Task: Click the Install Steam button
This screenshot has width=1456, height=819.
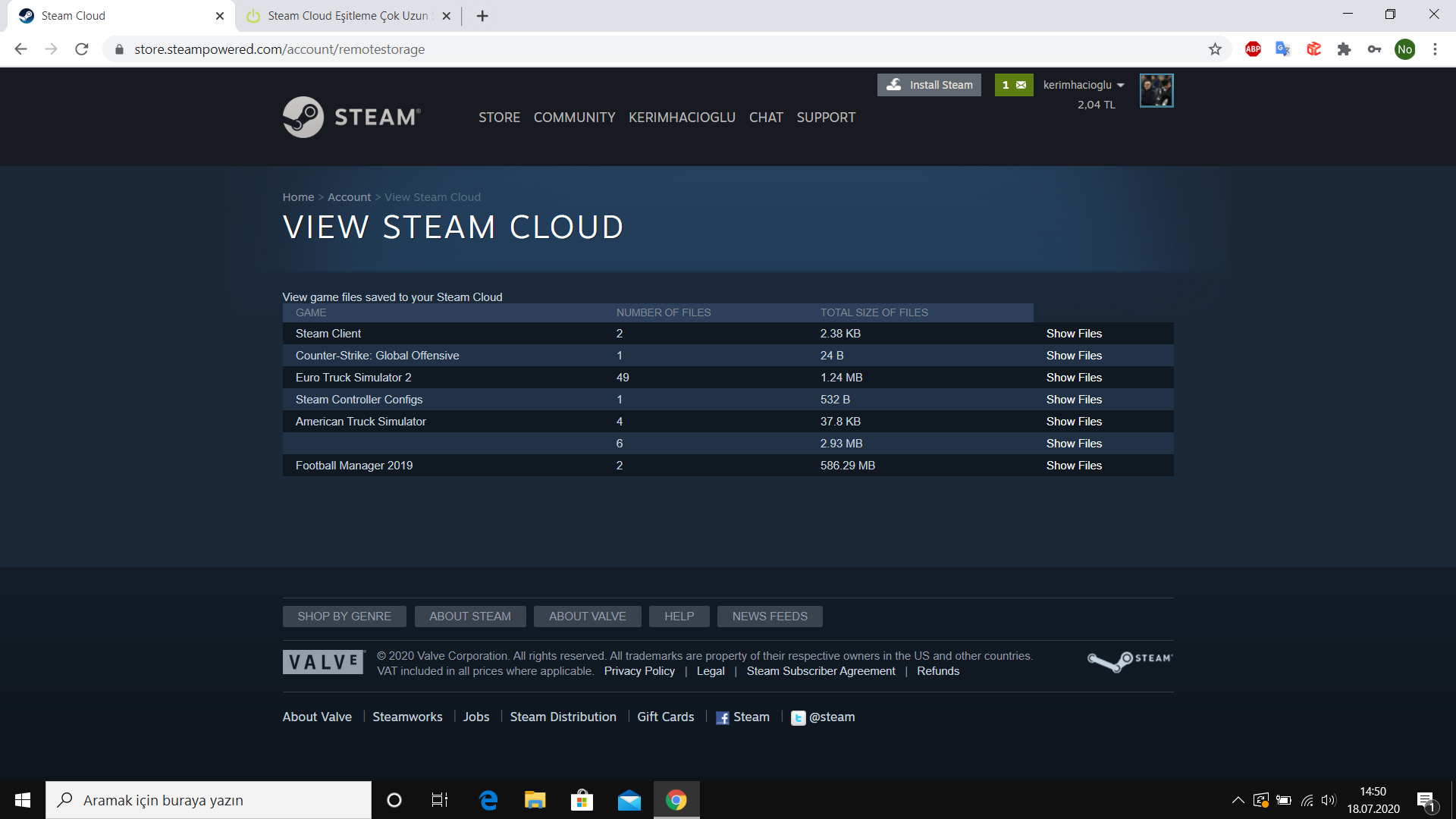Action: pos(929,85)
